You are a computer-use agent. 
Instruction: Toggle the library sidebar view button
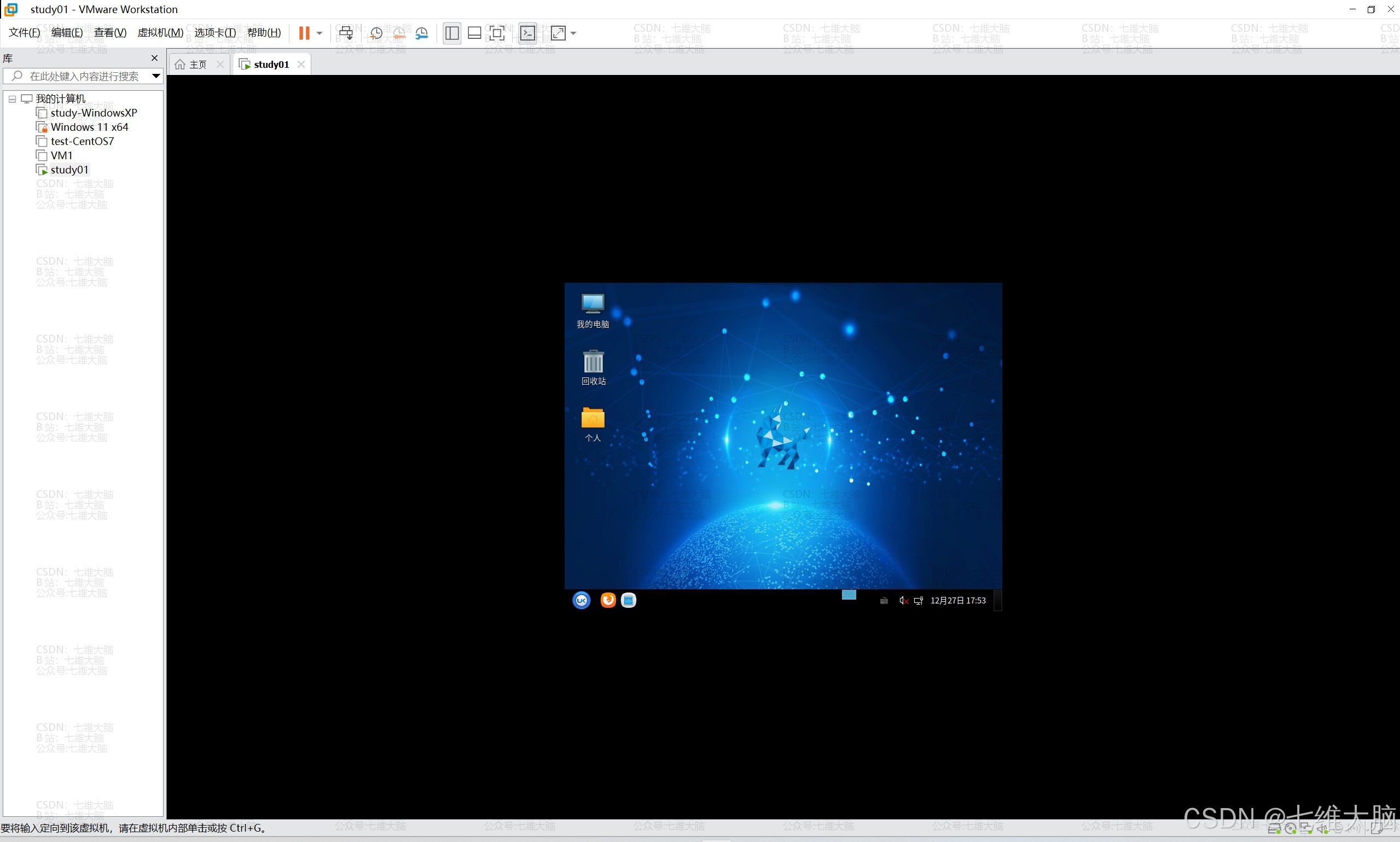point(451,33)
